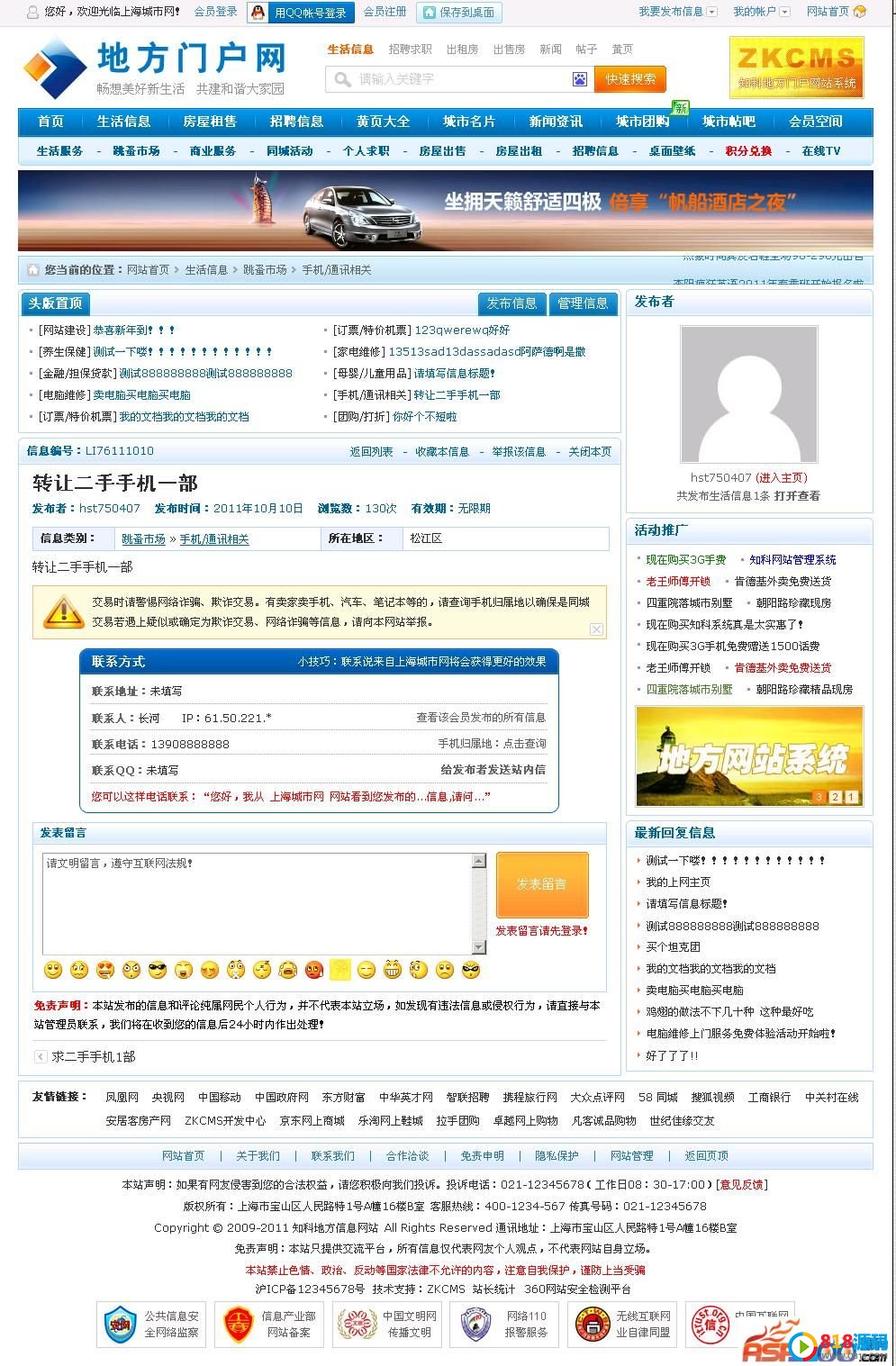
Task: Click the publisher's grey avatar picture
Action: coord(749,395)
